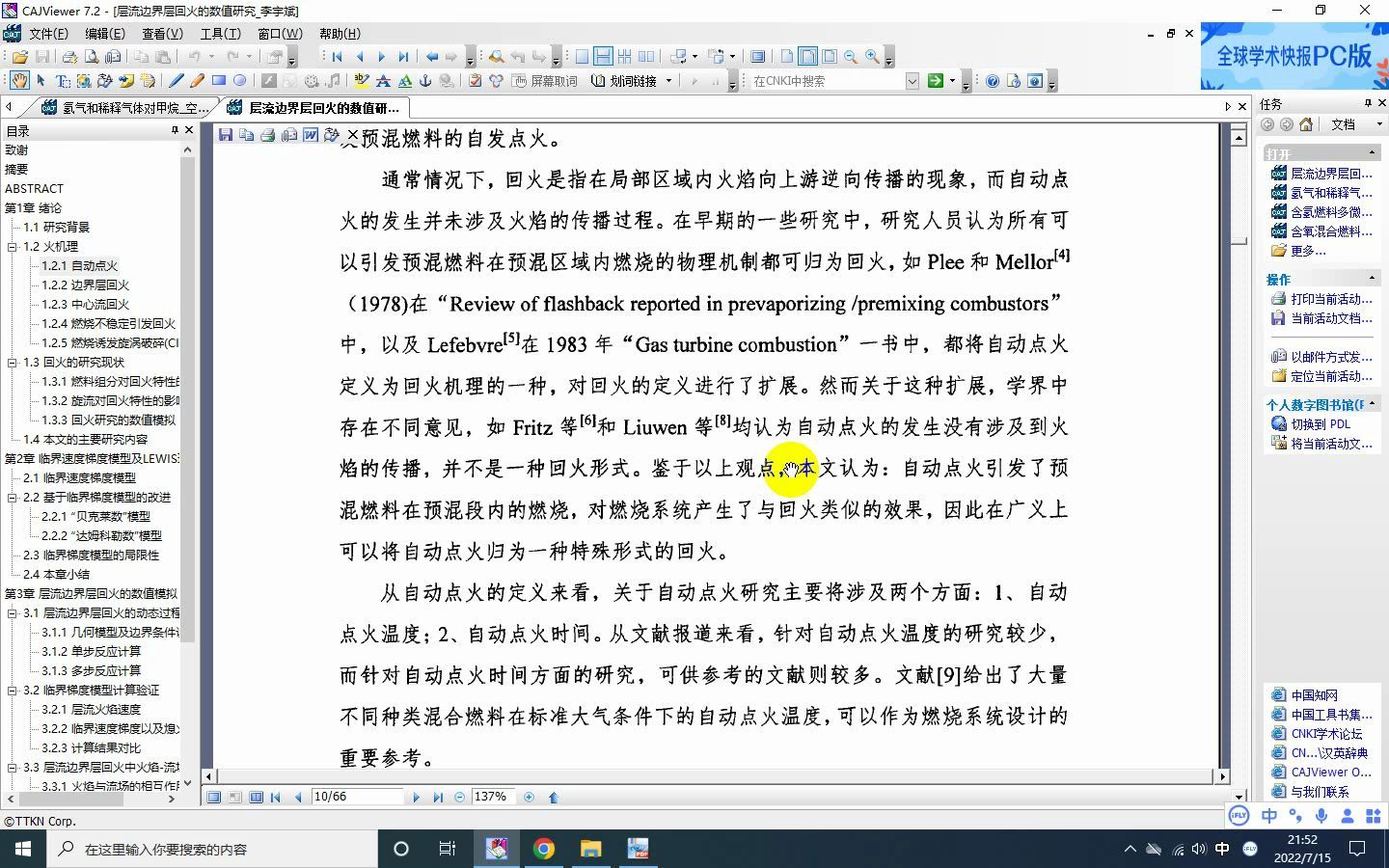Image resolution: width=1389 pixels, height=868 pixels.
Task: Select the underline text tool
Action: coord(404,81)
